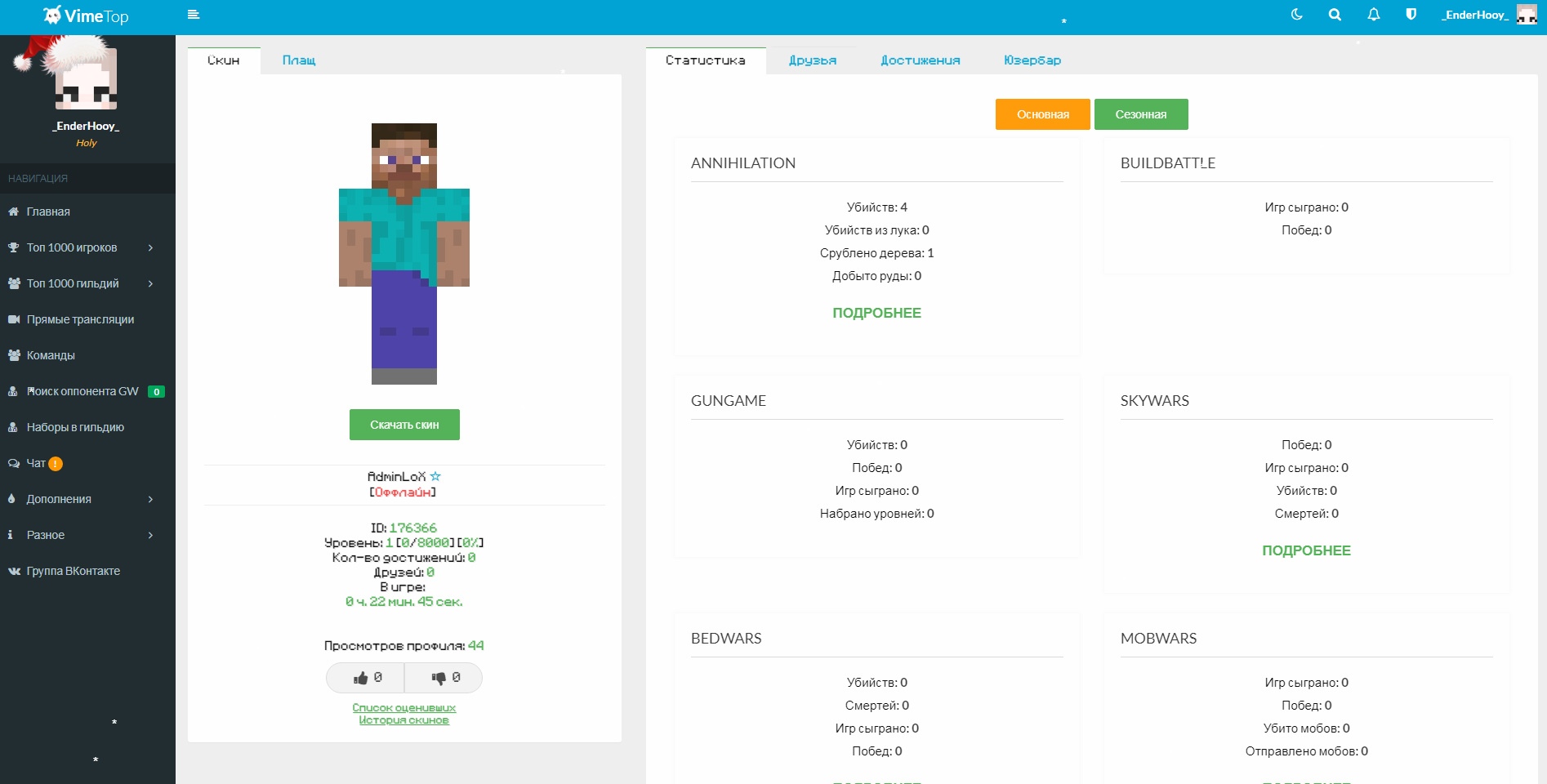This screenshot has height=784, width=1547.
Task: Open the Достижения tab
Action: click(x=921, y=60)
